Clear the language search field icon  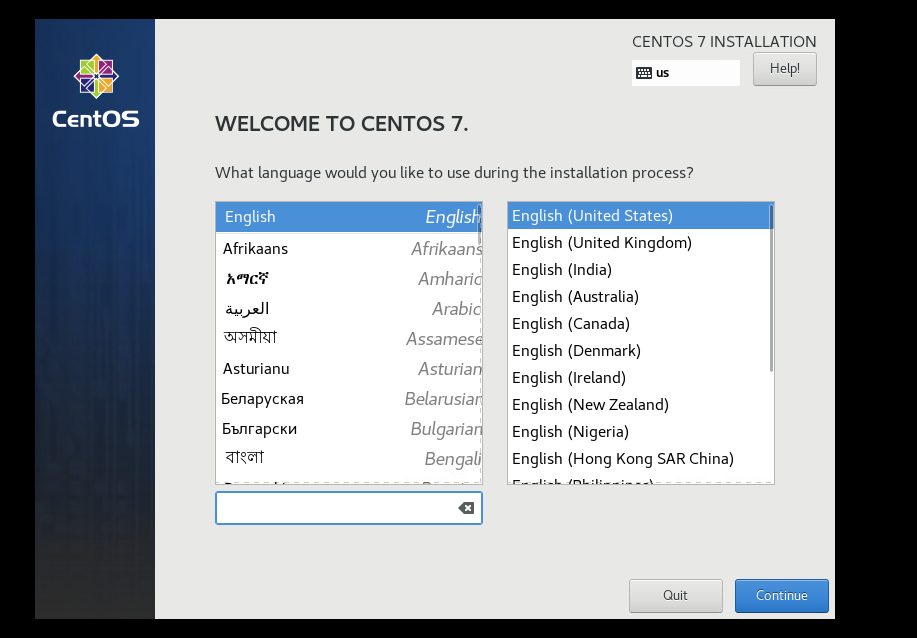(x=466, y=508)
